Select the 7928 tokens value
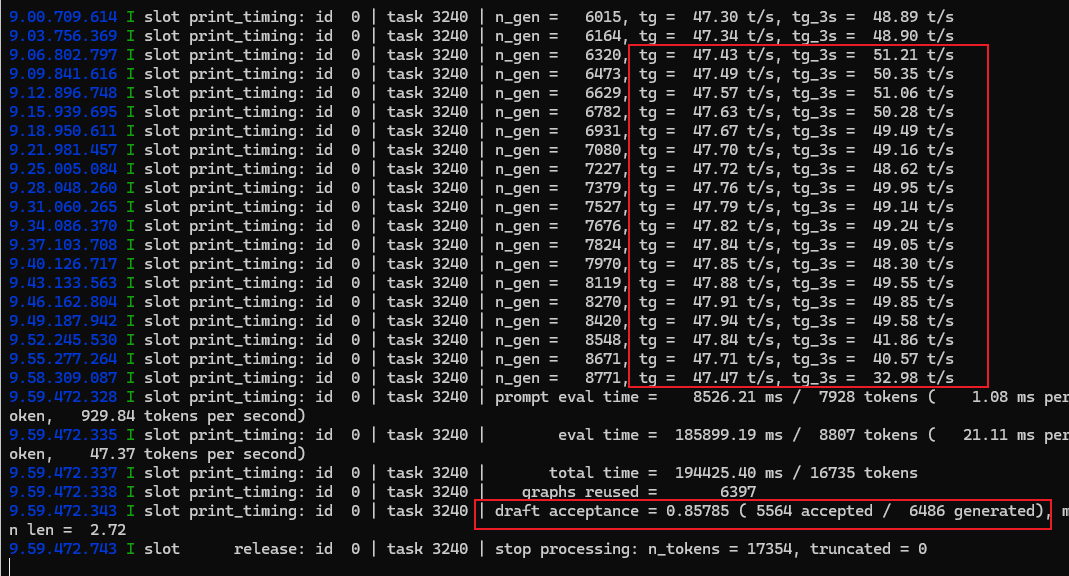 868,397
